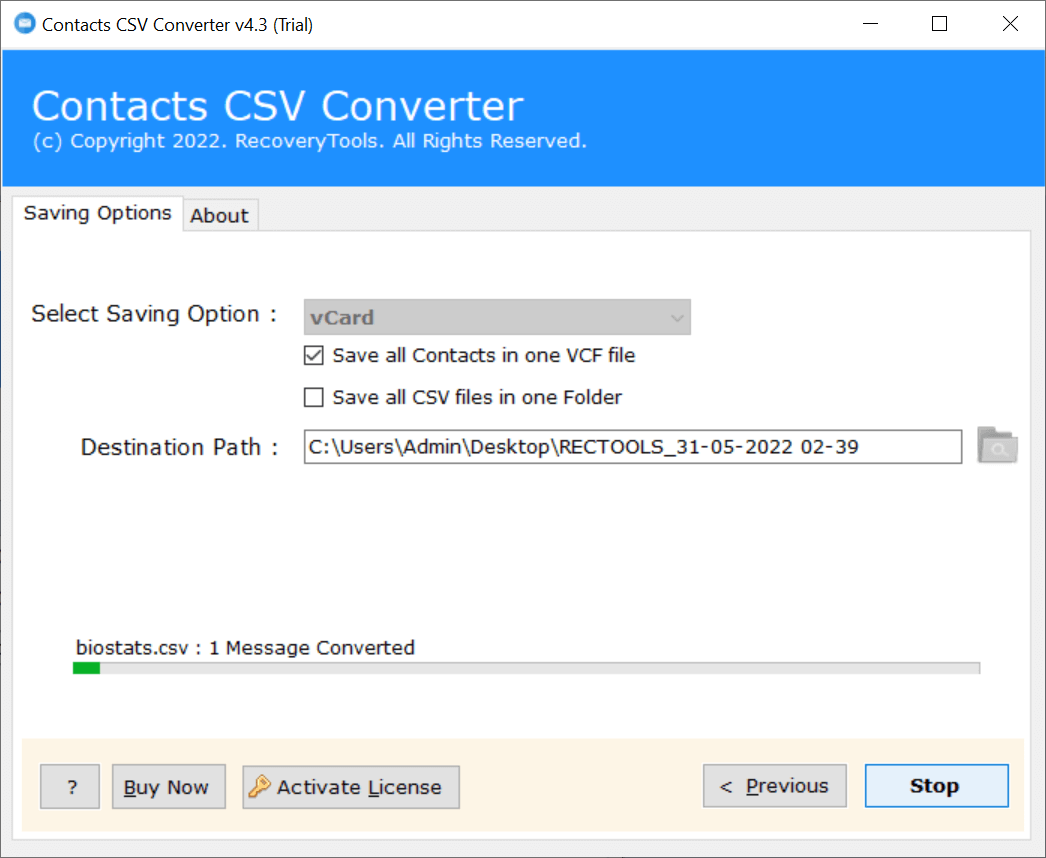1046x858 pixels.
Task: Click the Buy Now button
Action: pyautogui.click(x=167, y=787)
